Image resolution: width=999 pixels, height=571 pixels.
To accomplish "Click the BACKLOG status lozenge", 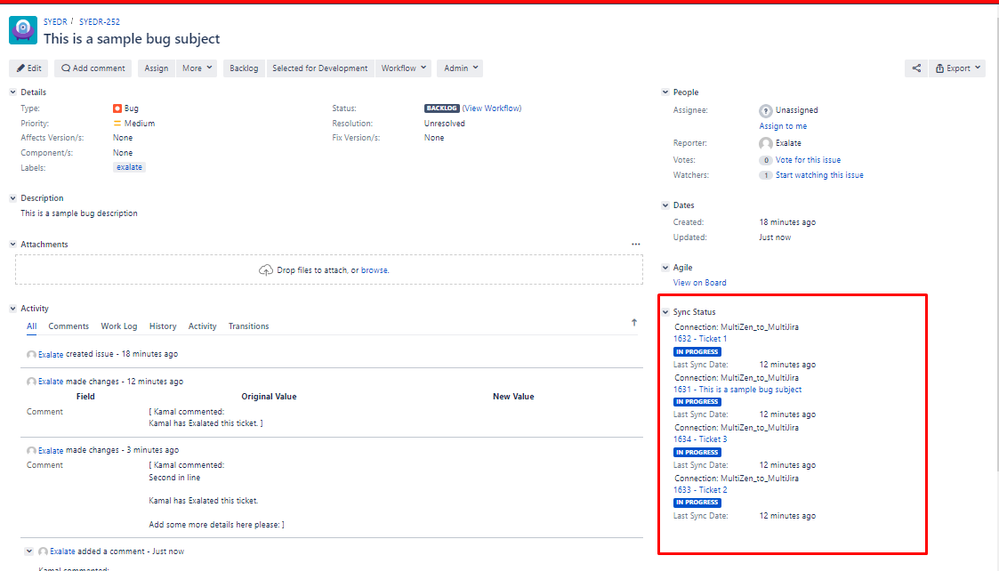I will 442,108.
